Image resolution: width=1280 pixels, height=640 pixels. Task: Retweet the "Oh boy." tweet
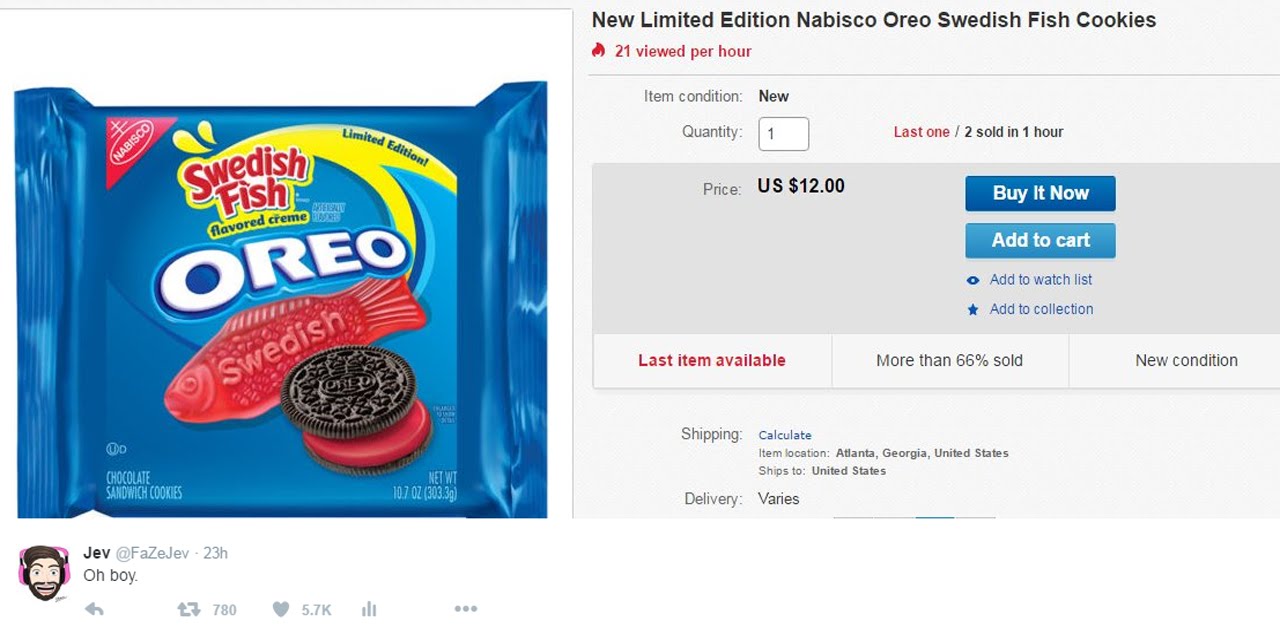pyautogui.click(x=188, y=609)
